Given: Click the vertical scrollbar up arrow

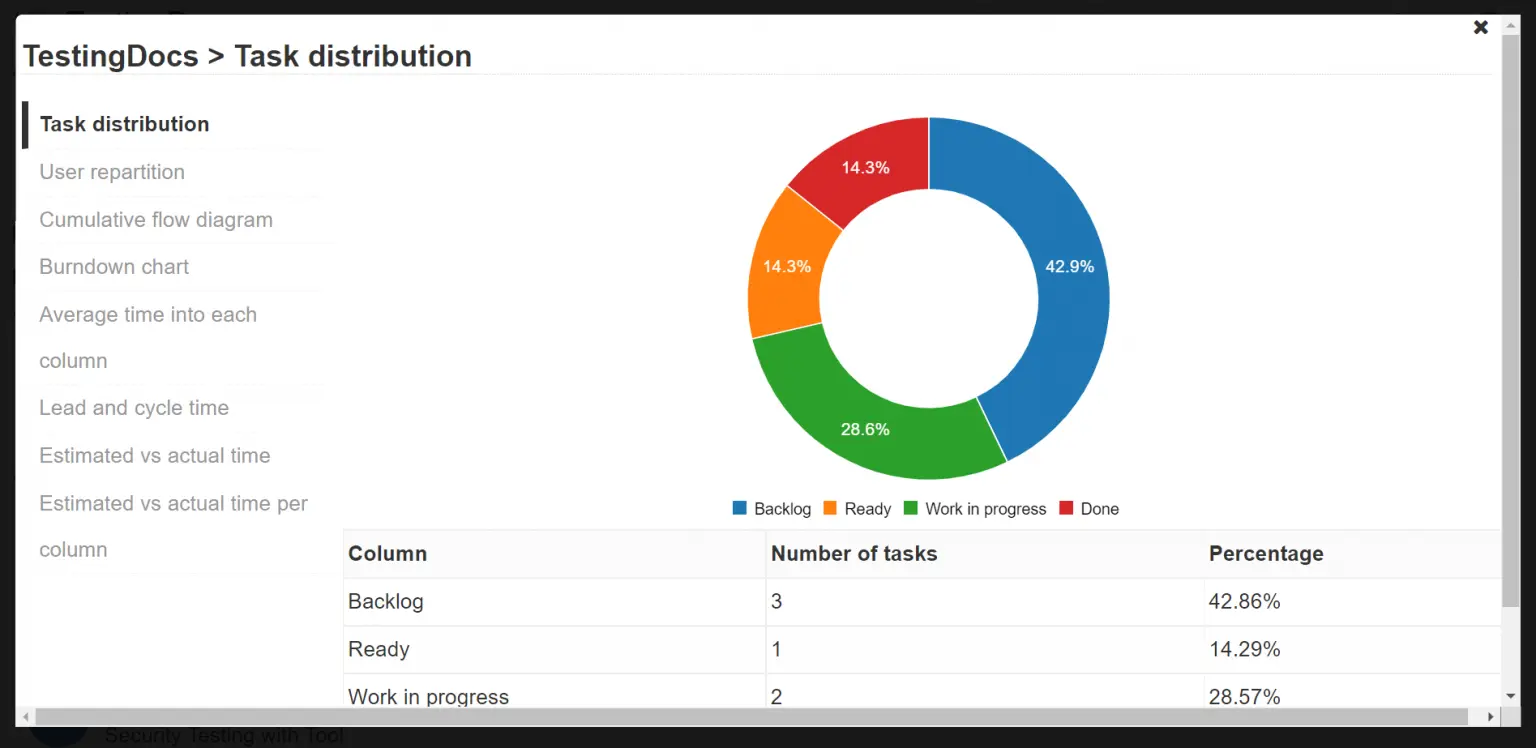Looking at the screenshot, I should click(1510, 24).
